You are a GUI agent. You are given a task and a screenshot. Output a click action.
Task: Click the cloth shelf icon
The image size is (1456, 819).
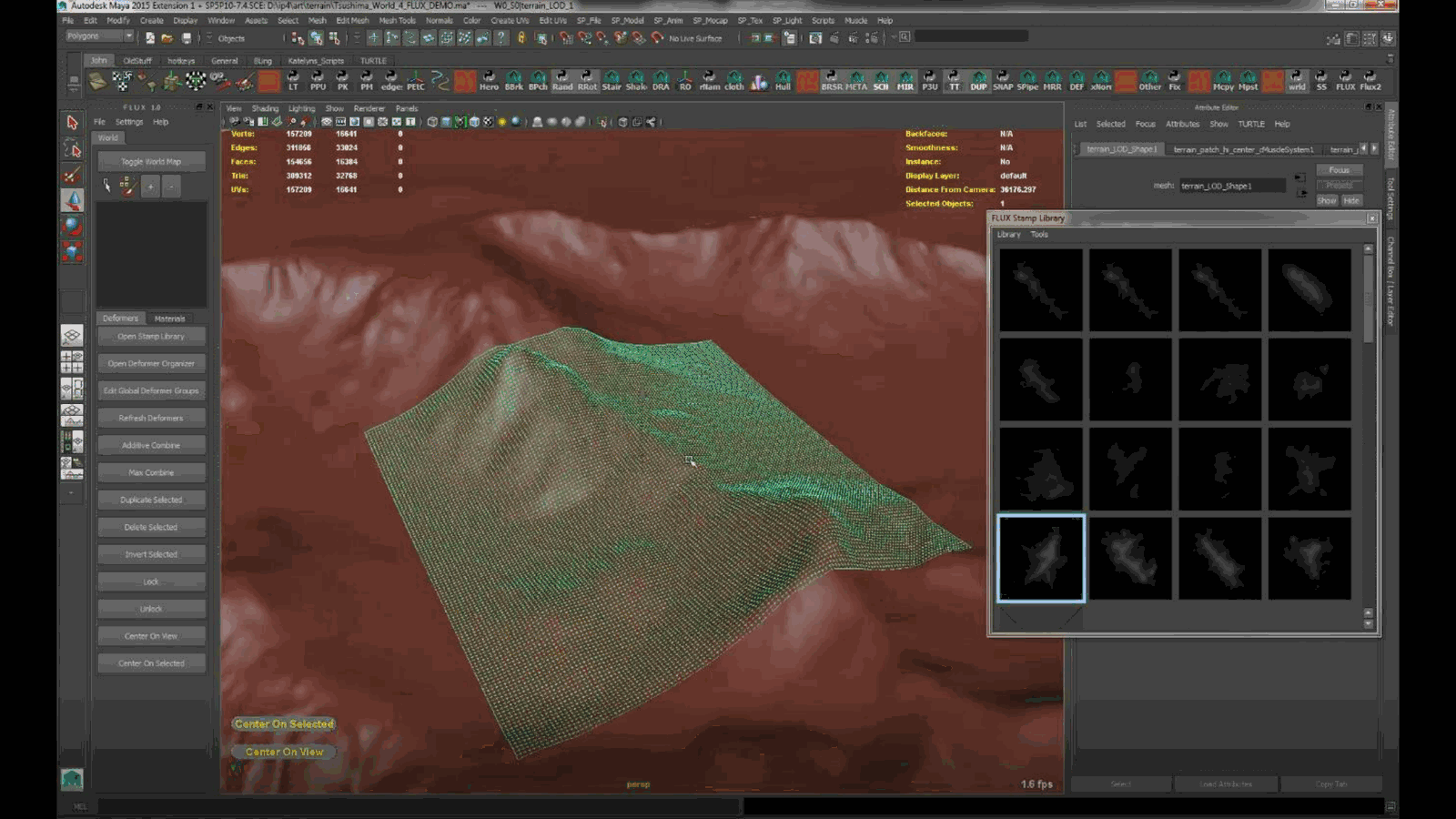coord(734,81)
